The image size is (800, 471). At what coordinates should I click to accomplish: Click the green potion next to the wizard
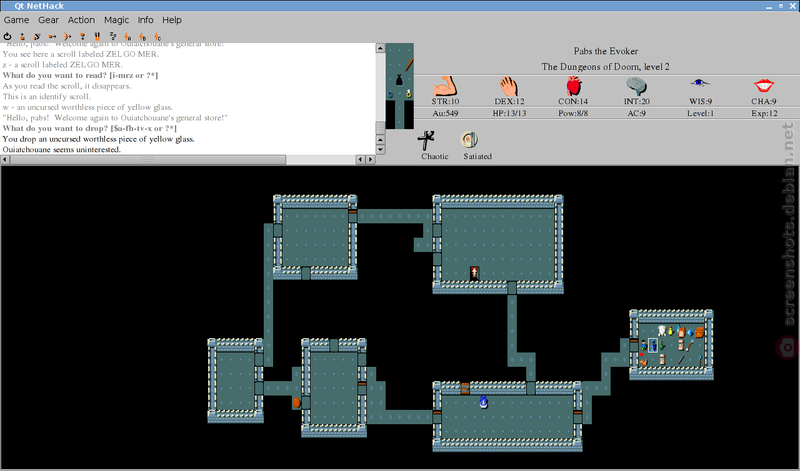point(662,345)
